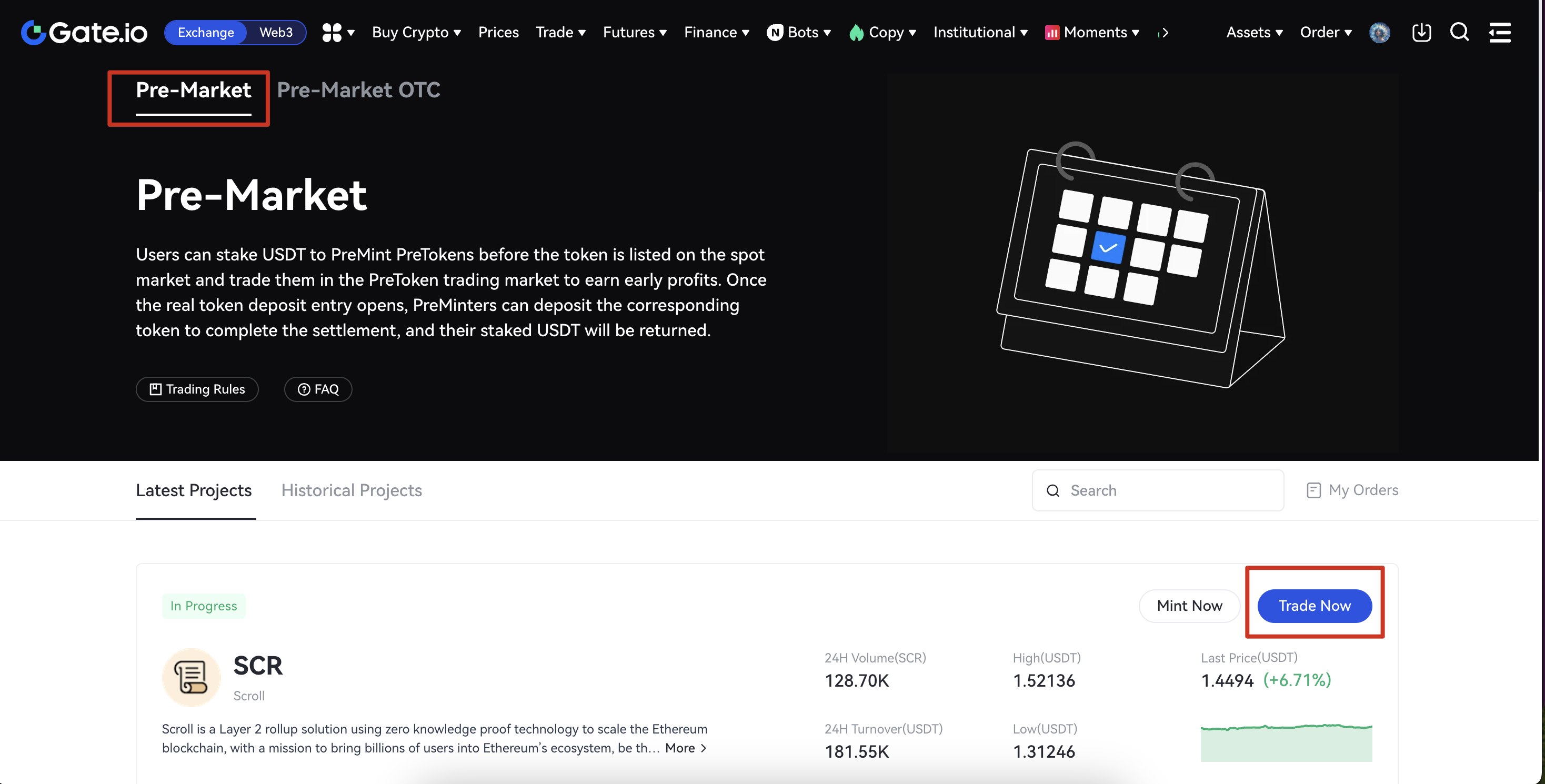Open the Assets dropdown
The width and height of the screenshot is (1545, 784).
pyautogui.click(x=1254, y=33)
